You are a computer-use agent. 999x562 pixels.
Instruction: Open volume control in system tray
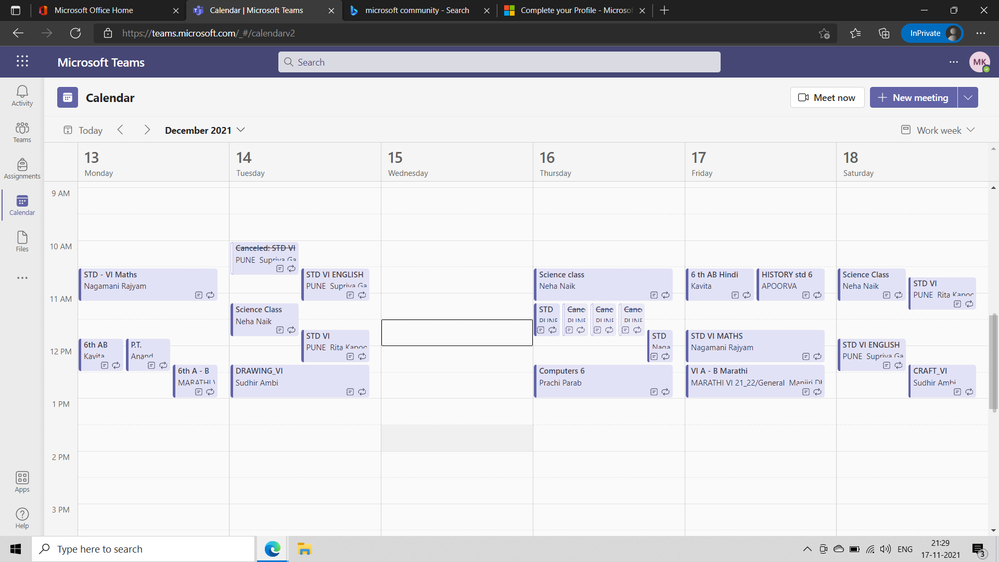click(x=885, y=549)
